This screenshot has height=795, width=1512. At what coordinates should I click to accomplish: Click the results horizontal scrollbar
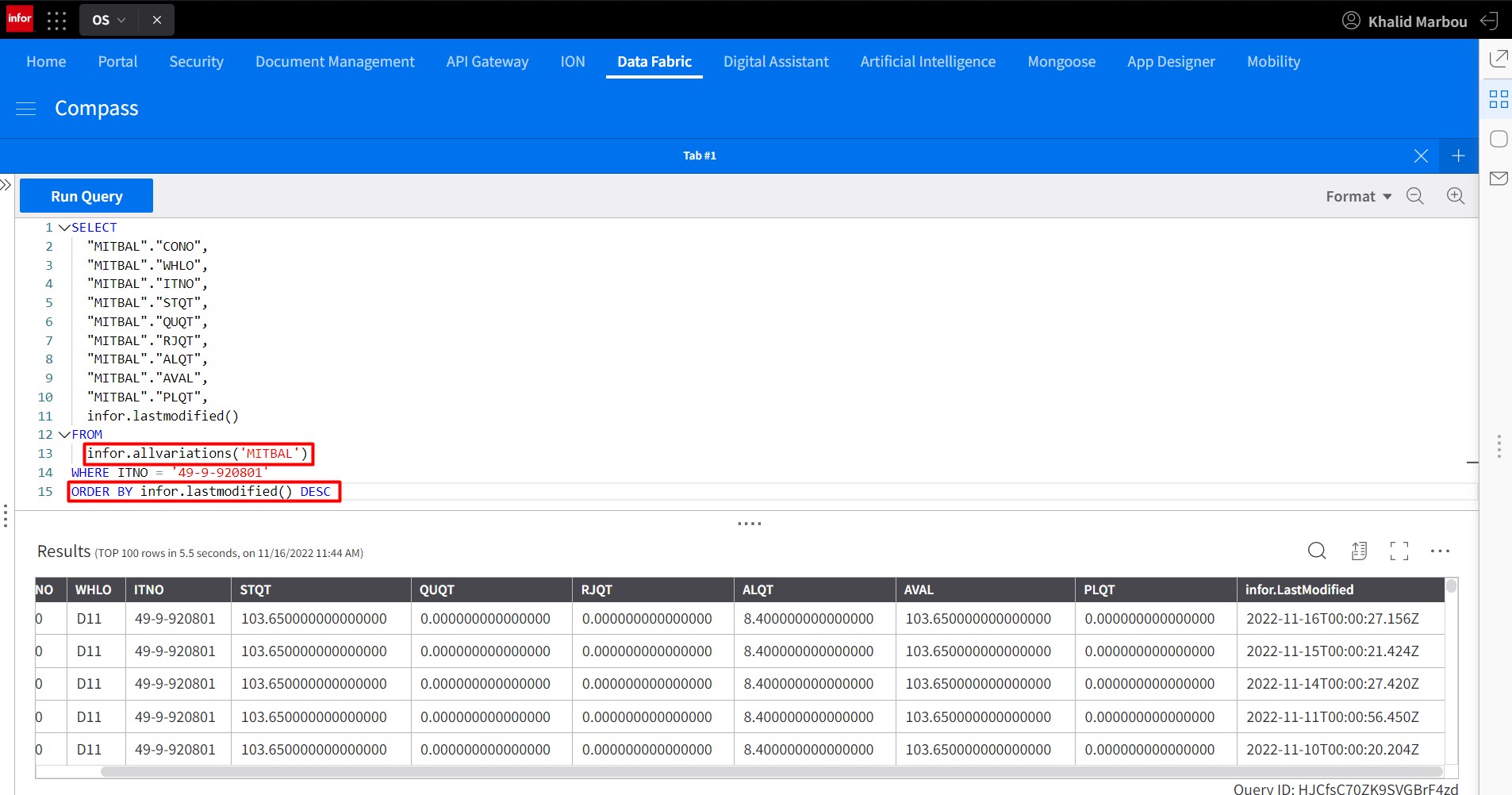pyautogui.click(x=771, y=771)
